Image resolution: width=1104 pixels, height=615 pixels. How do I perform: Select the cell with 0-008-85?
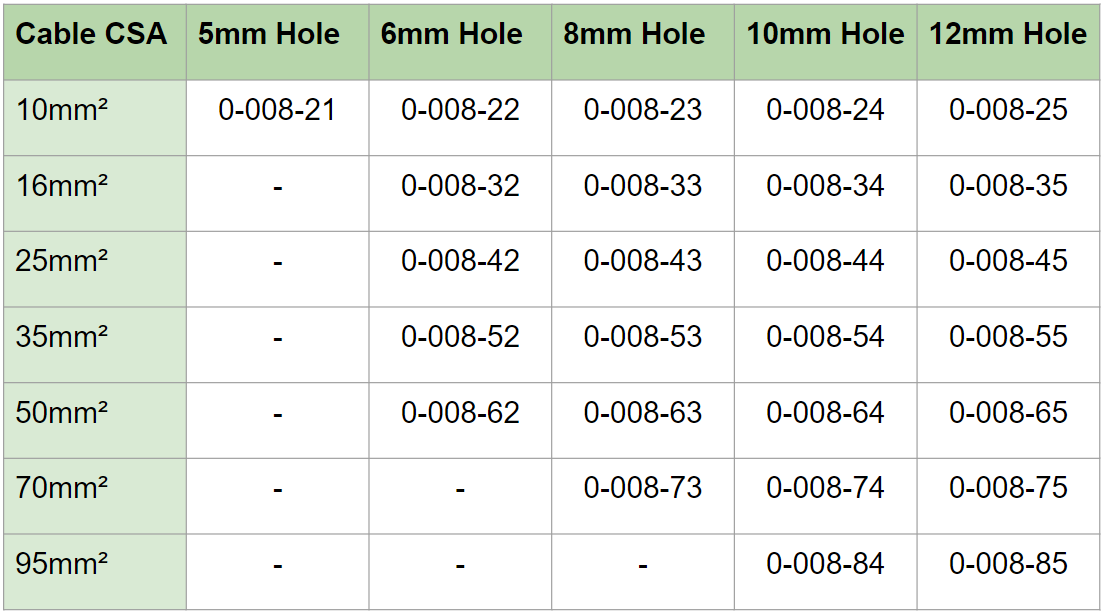pyautogui.click(x=1008, y=564)
